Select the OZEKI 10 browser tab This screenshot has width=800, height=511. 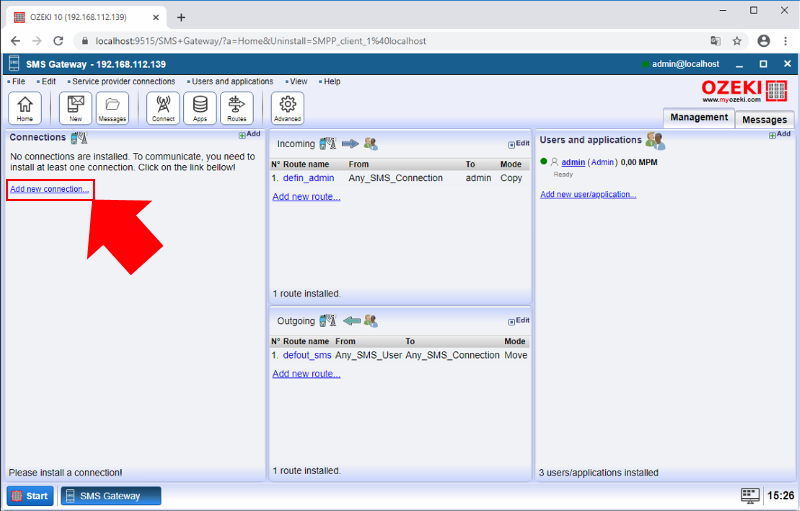click(x=87, y=17)
